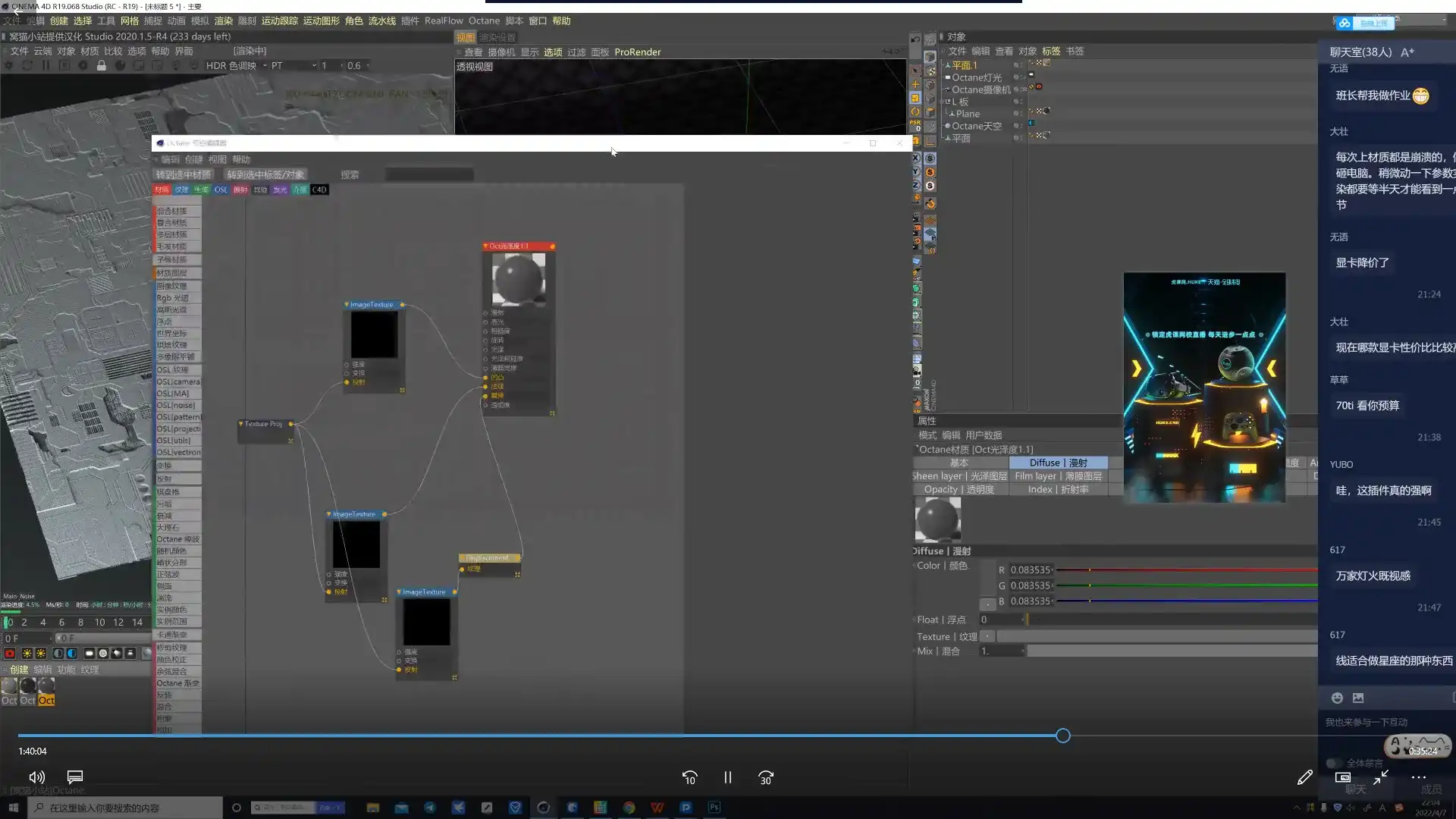
Task: Skip forward 30 seconds in video
Action: 766,778
